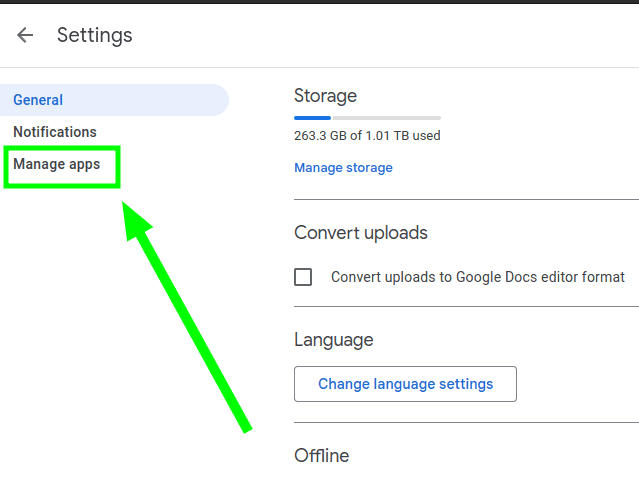The image size is (639, 490).
Task: Click the Offline section heading
Action: click(322, 456)
